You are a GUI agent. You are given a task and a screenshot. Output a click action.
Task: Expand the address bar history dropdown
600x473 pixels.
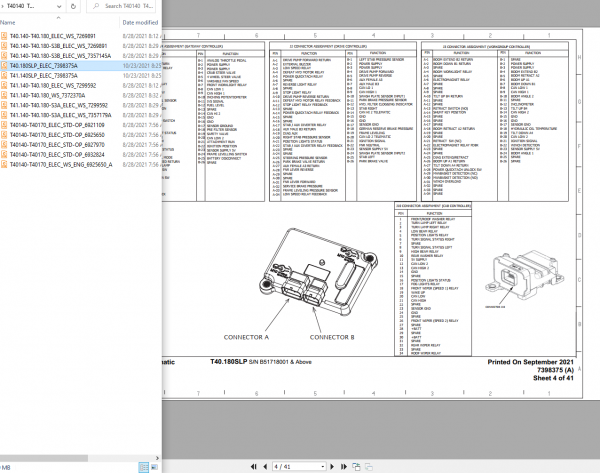pyautogui.click(x=59, y=6)
